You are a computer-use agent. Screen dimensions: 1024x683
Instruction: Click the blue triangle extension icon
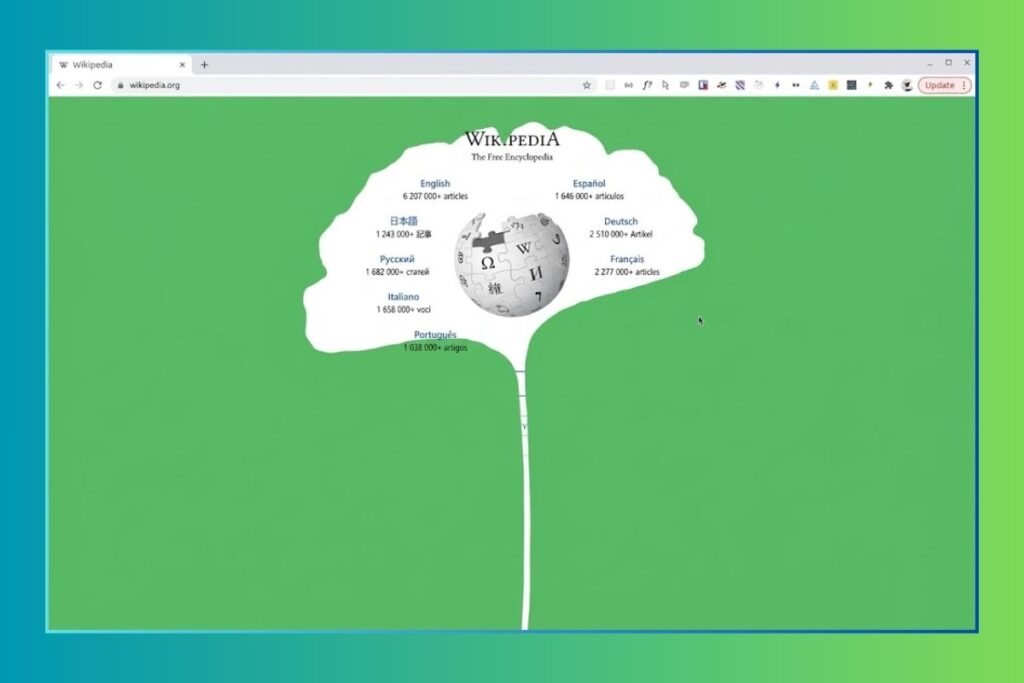[x=814, y=86]
